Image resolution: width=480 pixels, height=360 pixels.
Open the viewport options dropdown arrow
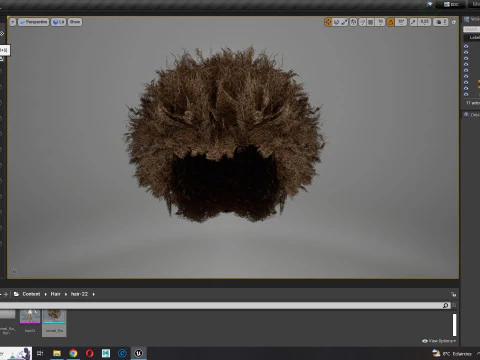coord(13,22)
